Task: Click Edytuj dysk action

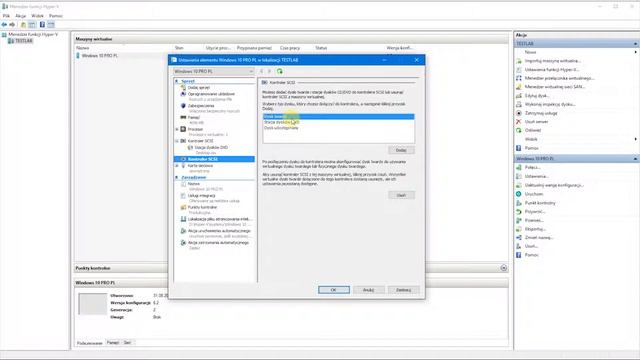Action: click(537, 96)
